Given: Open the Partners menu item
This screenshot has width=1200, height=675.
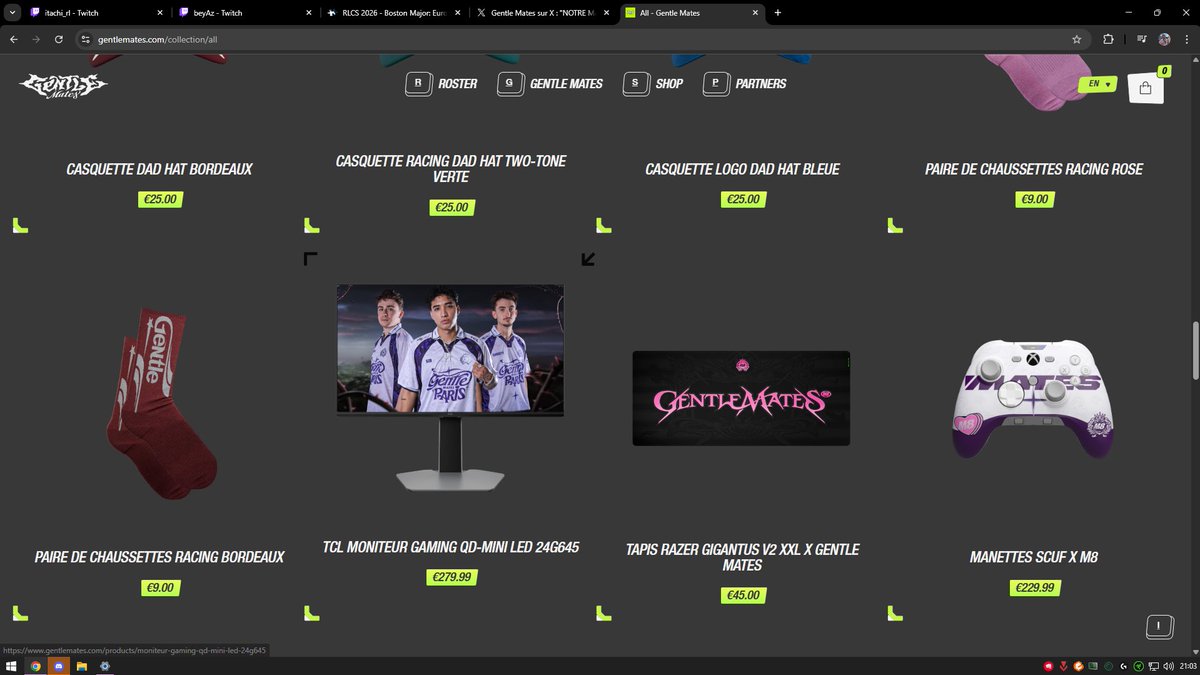Looking at the screenshot, I should coord(745,84).
